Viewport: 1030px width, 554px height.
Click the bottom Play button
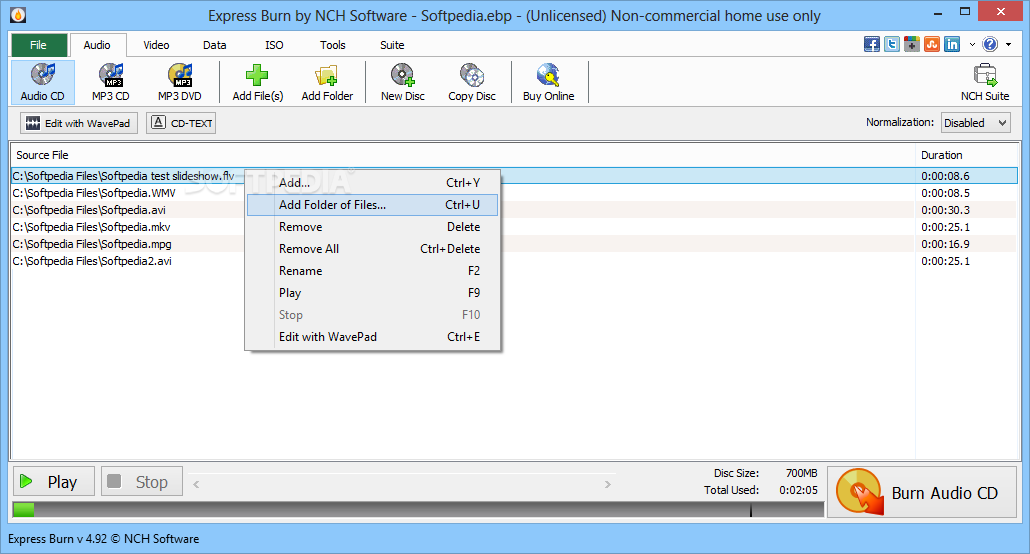click(54, 482)
